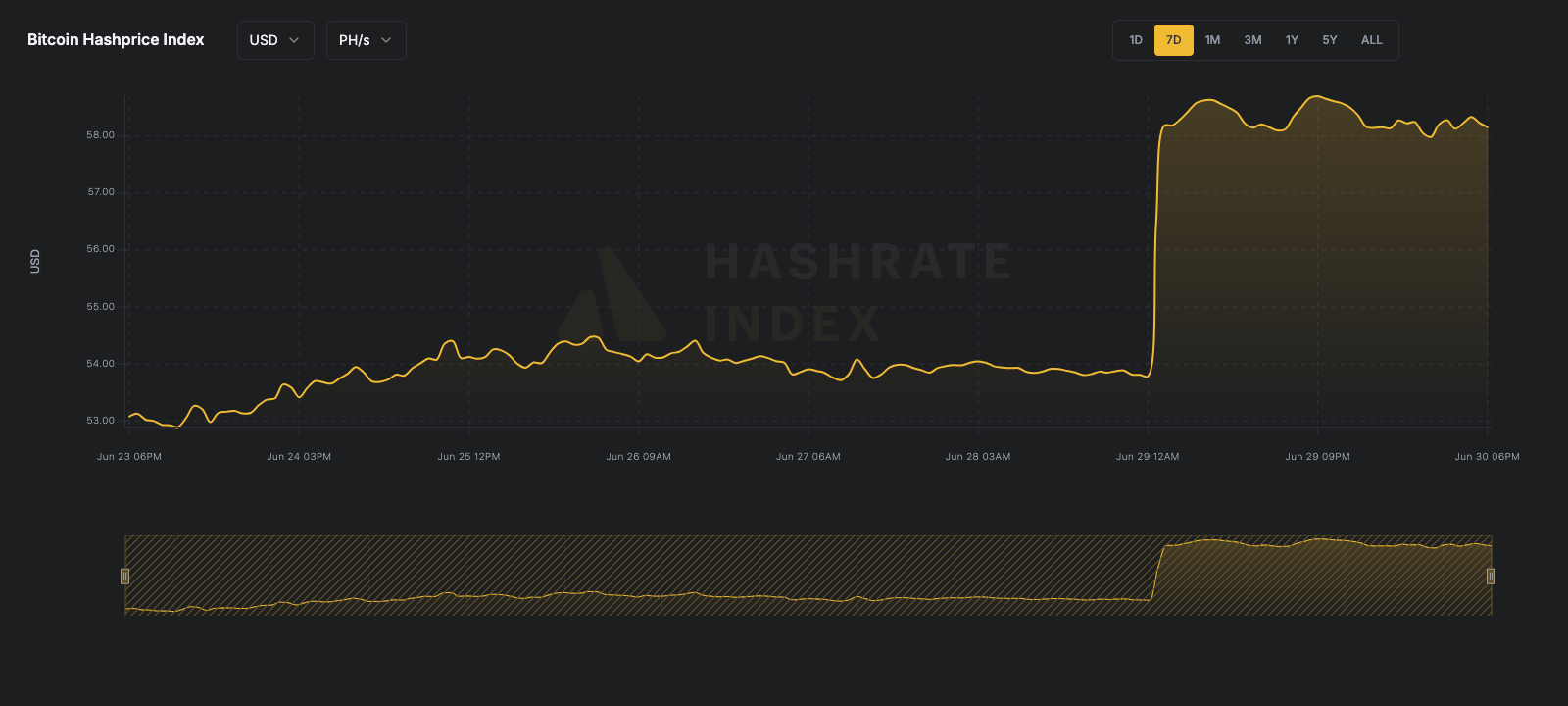Viewport: 1568px width, 706px height.
Task: Click the 58.00 y-axis label
Action: click(100, 135)
